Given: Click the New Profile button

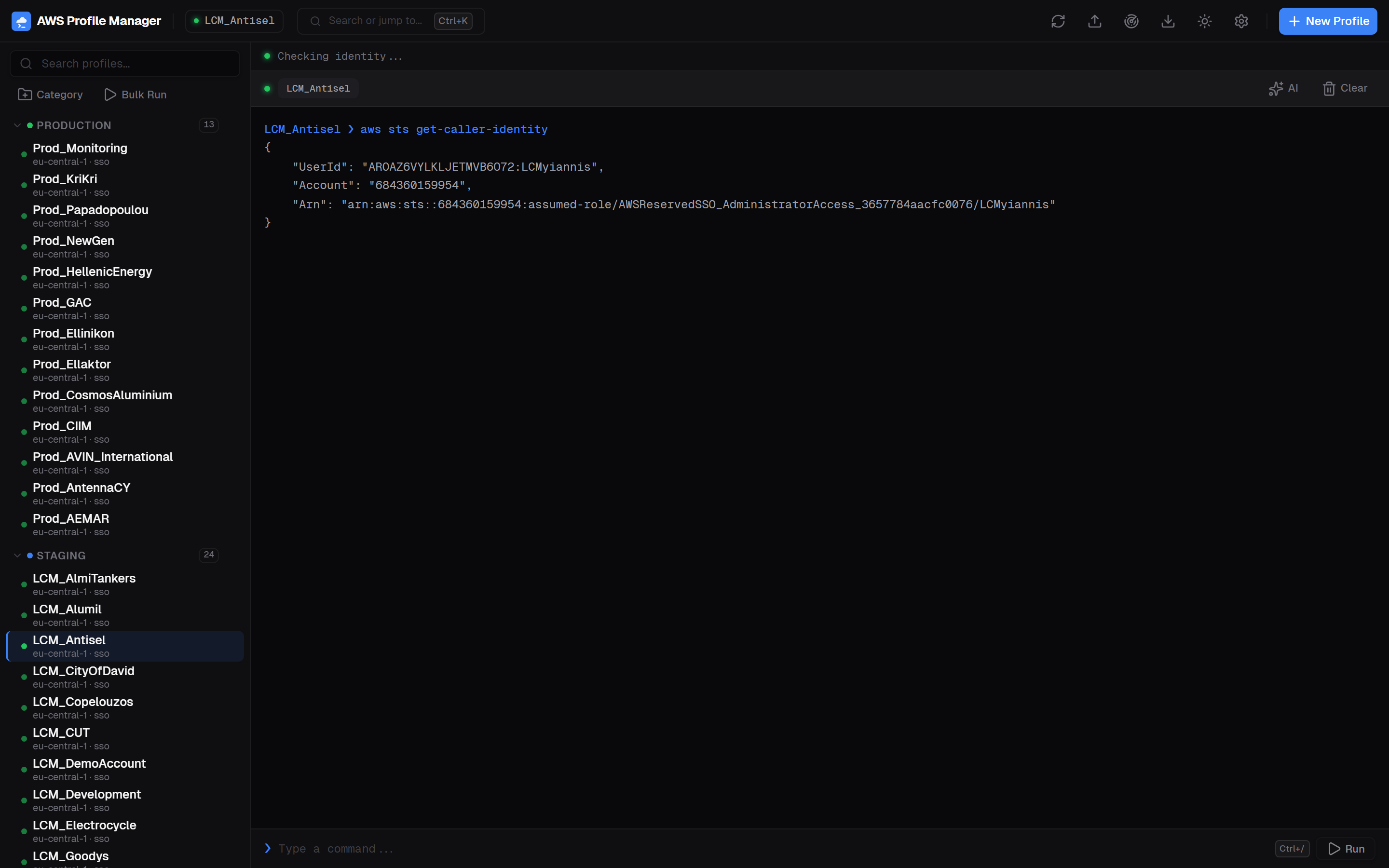Looking at the screenshot, I should point(1328,21).
